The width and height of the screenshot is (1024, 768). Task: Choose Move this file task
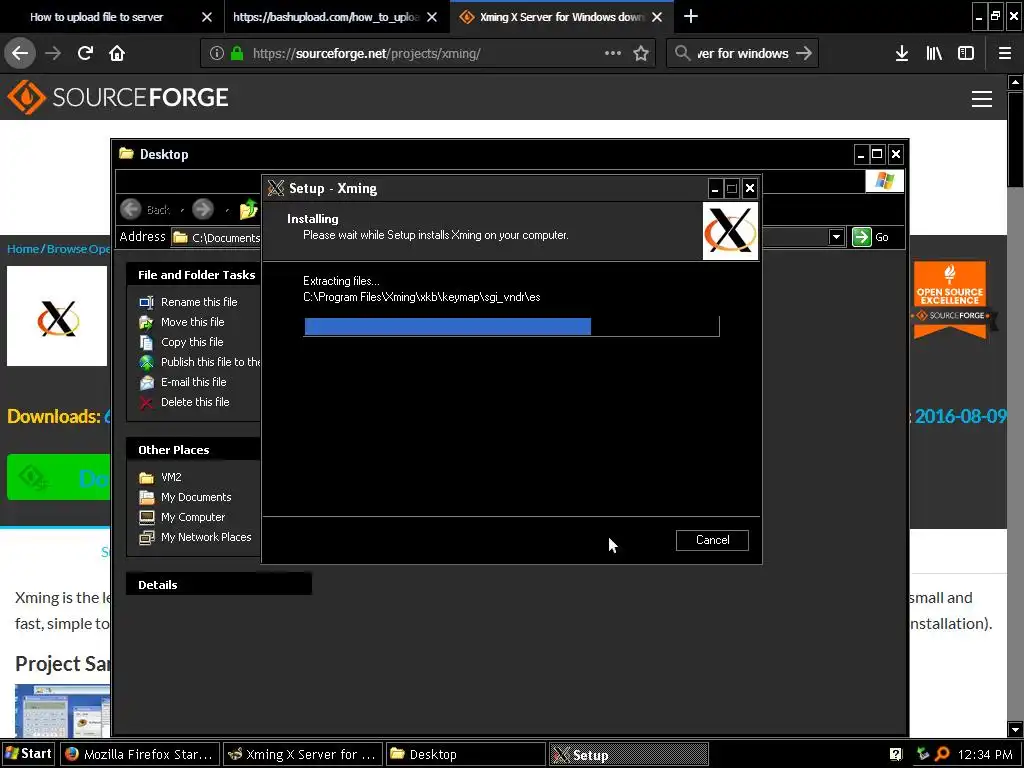(x=193, y=322)
